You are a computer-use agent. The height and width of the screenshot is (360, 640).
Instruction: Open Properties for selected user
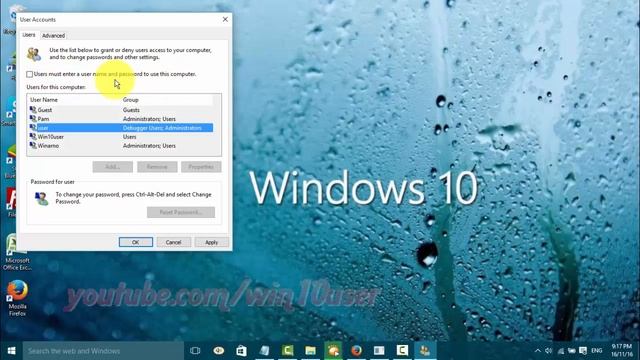[x=201, y=167]
